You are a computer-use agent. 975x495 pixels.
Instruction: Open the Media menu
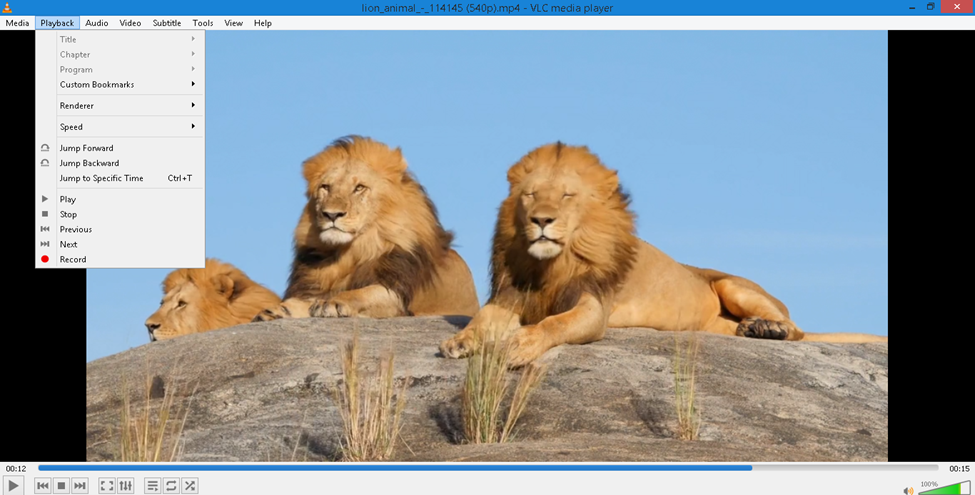(17, 23)
